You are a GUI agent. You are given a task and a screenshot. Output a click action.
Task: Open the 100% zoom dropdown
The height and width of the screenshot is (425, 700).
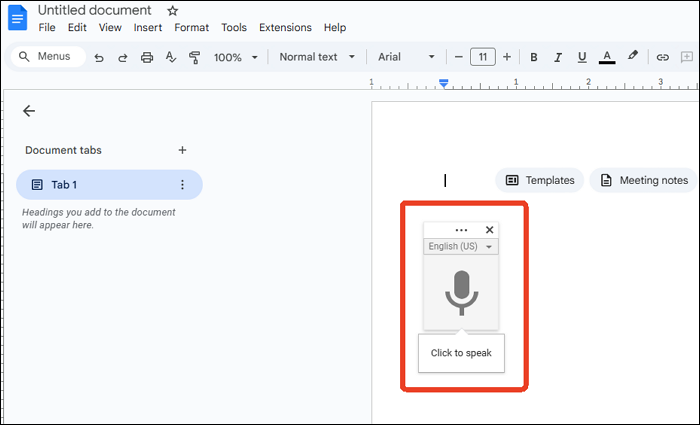point(236,57)
